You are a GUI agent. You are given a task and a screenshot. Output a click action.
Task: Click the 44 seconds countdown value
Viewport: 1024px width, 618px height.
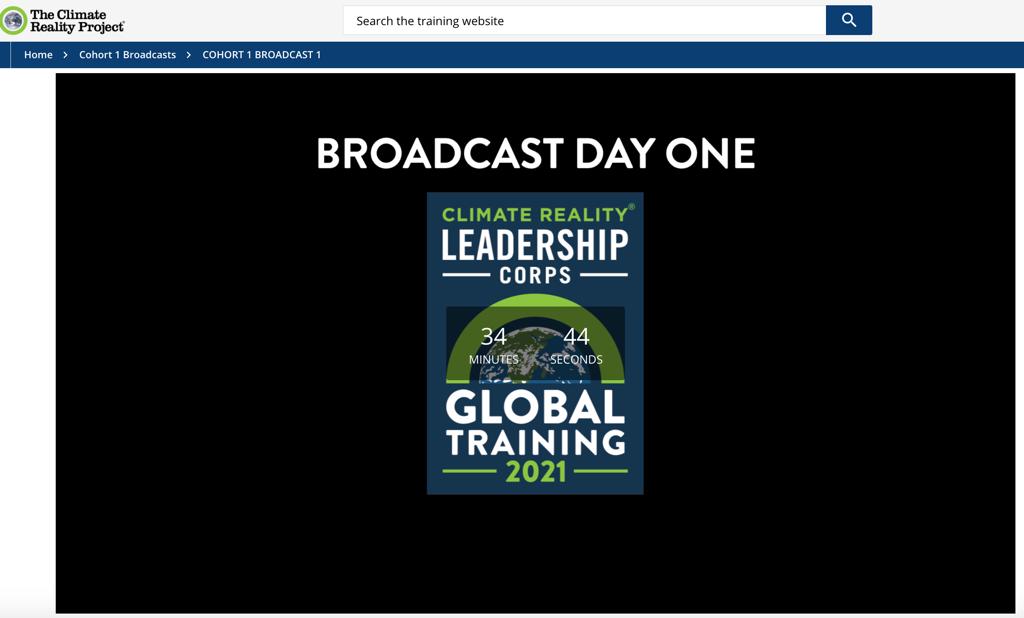[576, 336]
